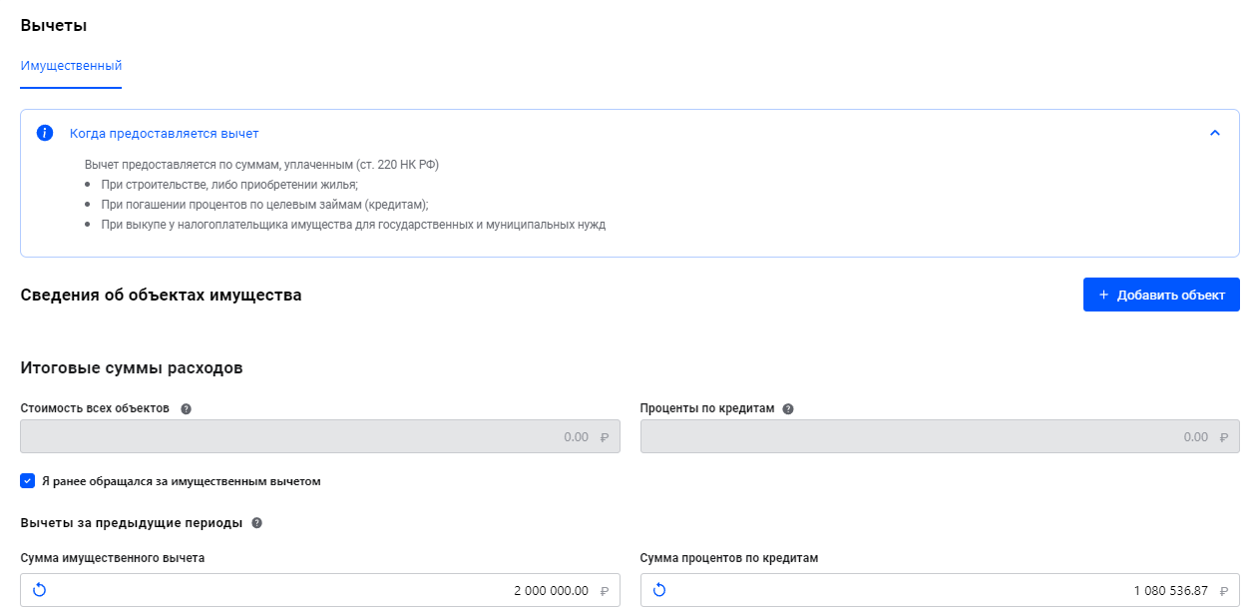This screenshot has height=616, width=1255.
Task: Open help icon beside 'Вычеты за предыдущие периоды'
Action: pyautogui.click(x=257, y=523)
